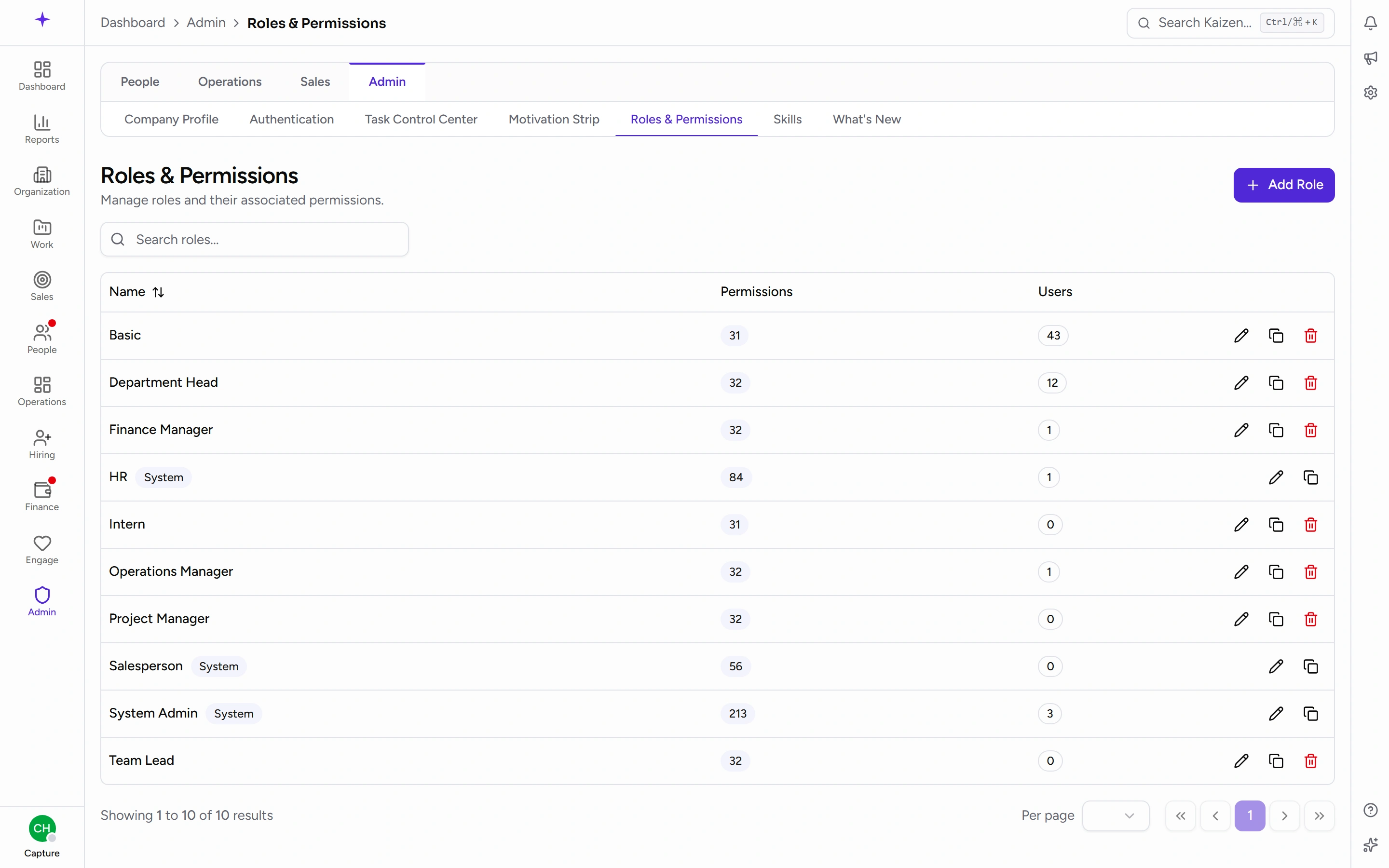The image size is (1389, 868).
Task: Focus the Search roles field
Action: click(254, 239)
